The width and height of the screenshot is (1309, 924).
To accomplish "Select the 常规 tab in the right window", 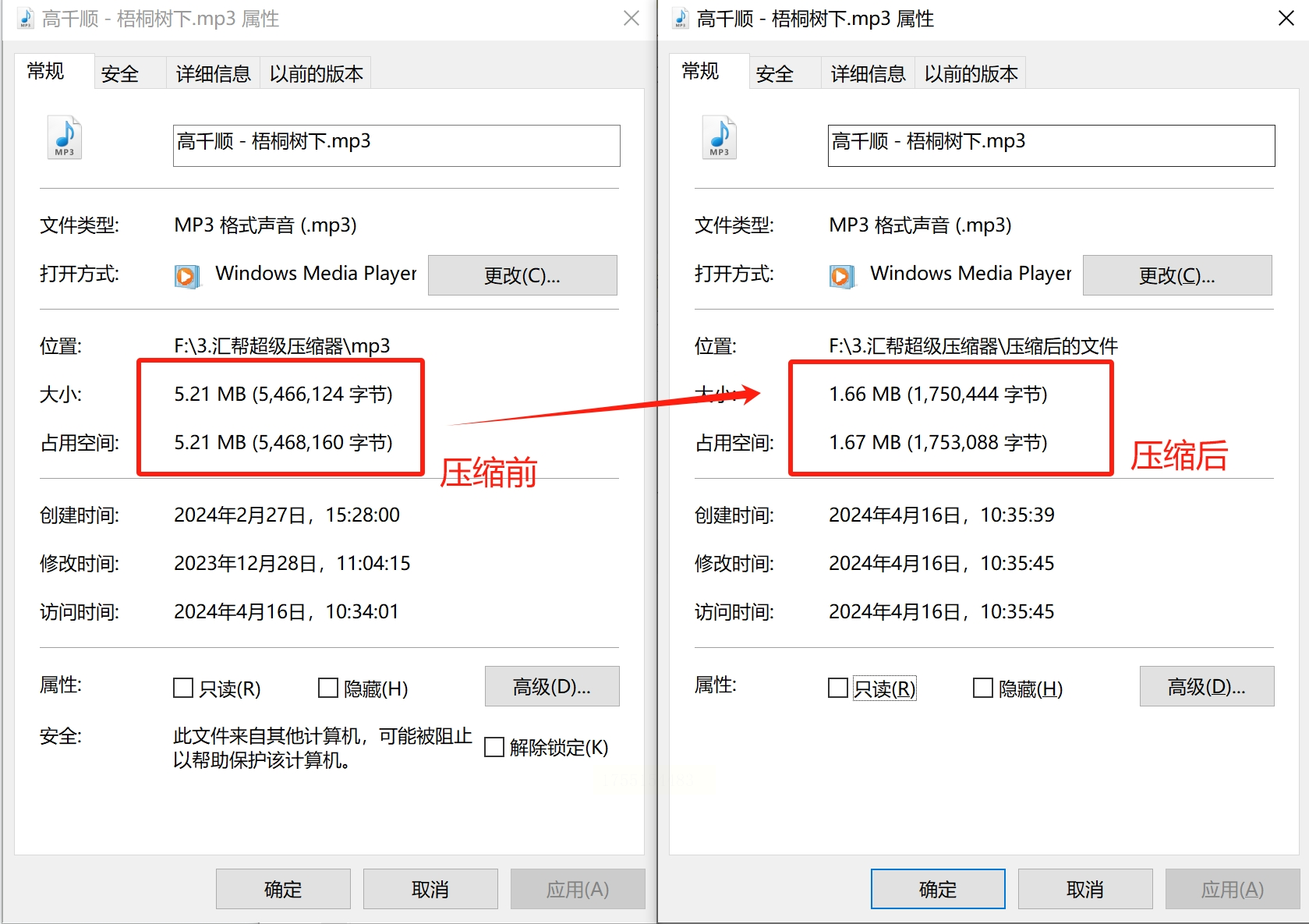I will [709, 72].
